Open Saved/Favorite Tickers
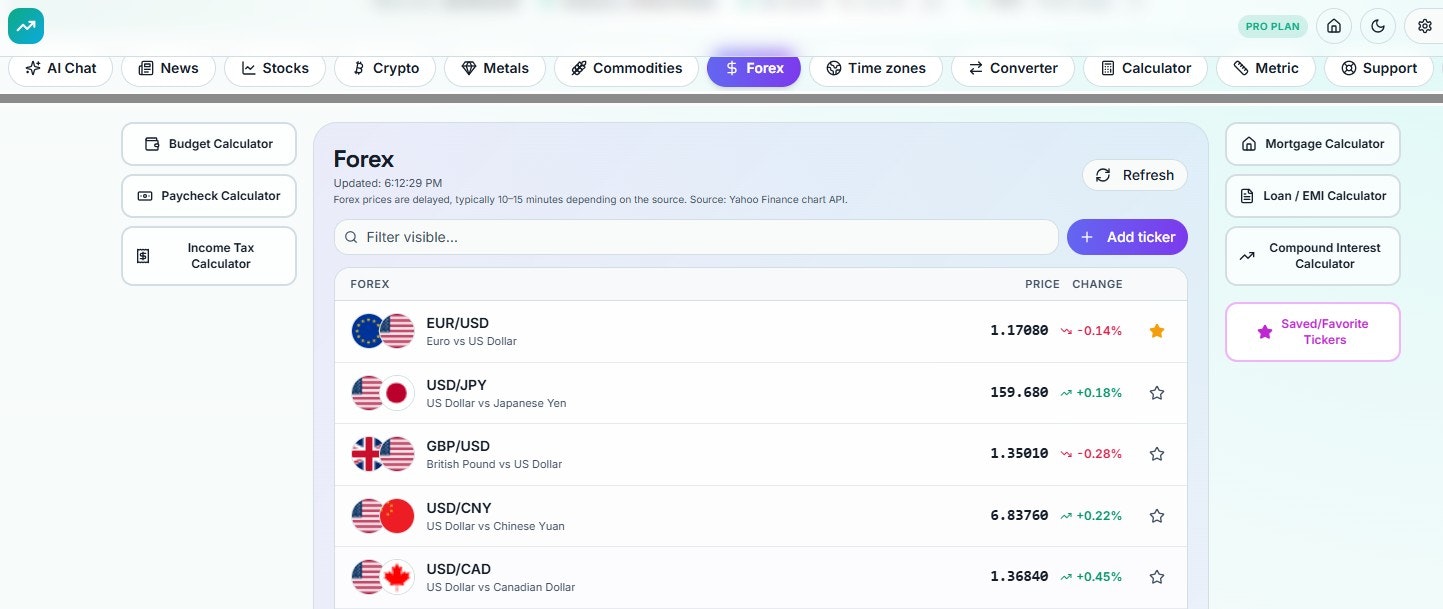Image resolution: width=1443 pixels, height=609 pixels. point(1312,331)
